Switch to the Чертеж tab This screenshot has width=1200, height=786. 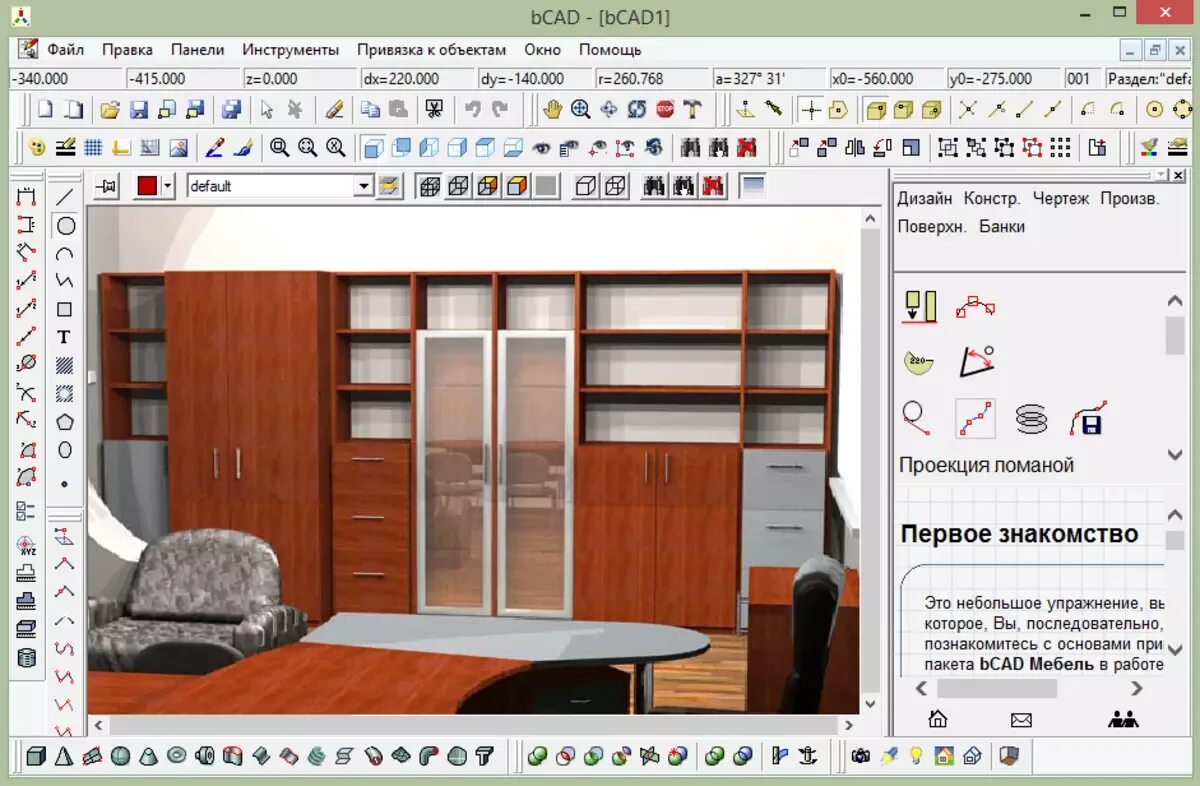(1061, 198)
